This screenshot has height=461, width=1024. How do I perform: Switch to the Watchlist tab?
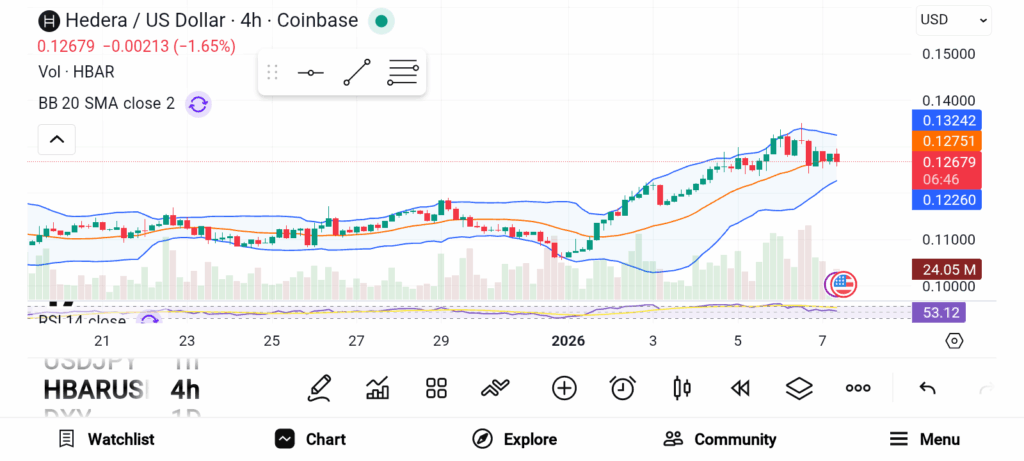pyautogui.click(x=106, y=439)
